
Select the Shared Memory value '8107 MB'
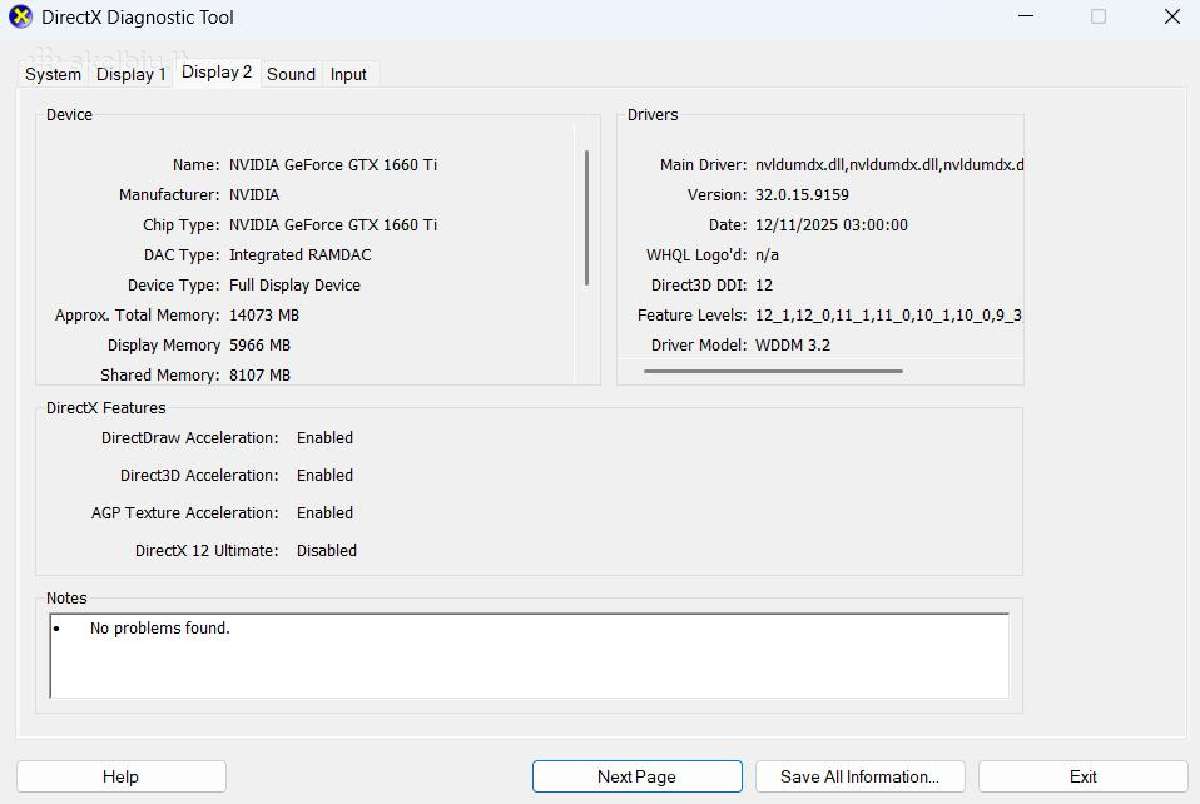click(x=260, y=375)
